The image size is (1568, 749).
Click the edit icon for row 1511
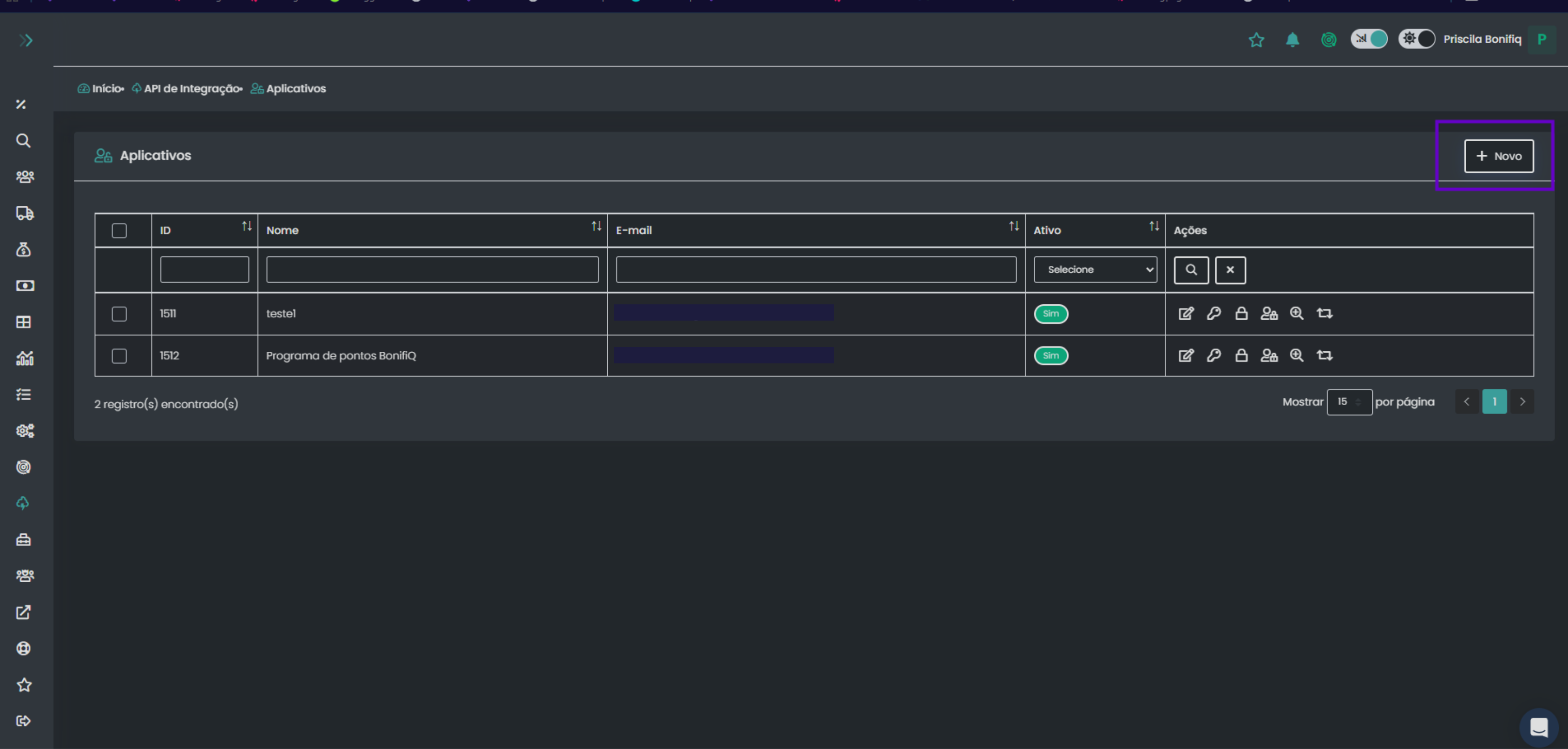point(1185,314)
